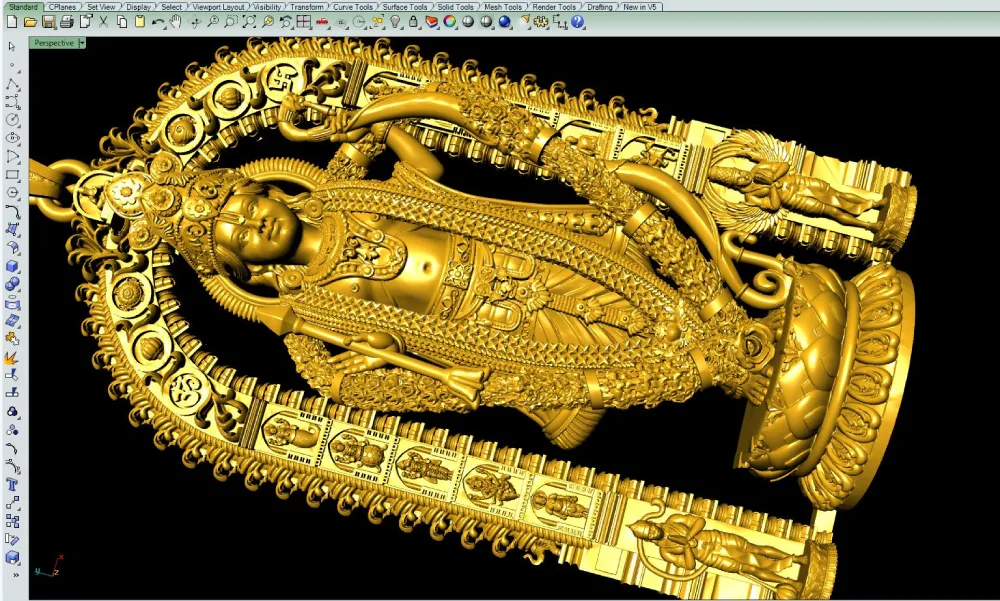This screenshot has width=1000, height=601.
Task: Open the Solid Tools tab
Action: (455, 7)
